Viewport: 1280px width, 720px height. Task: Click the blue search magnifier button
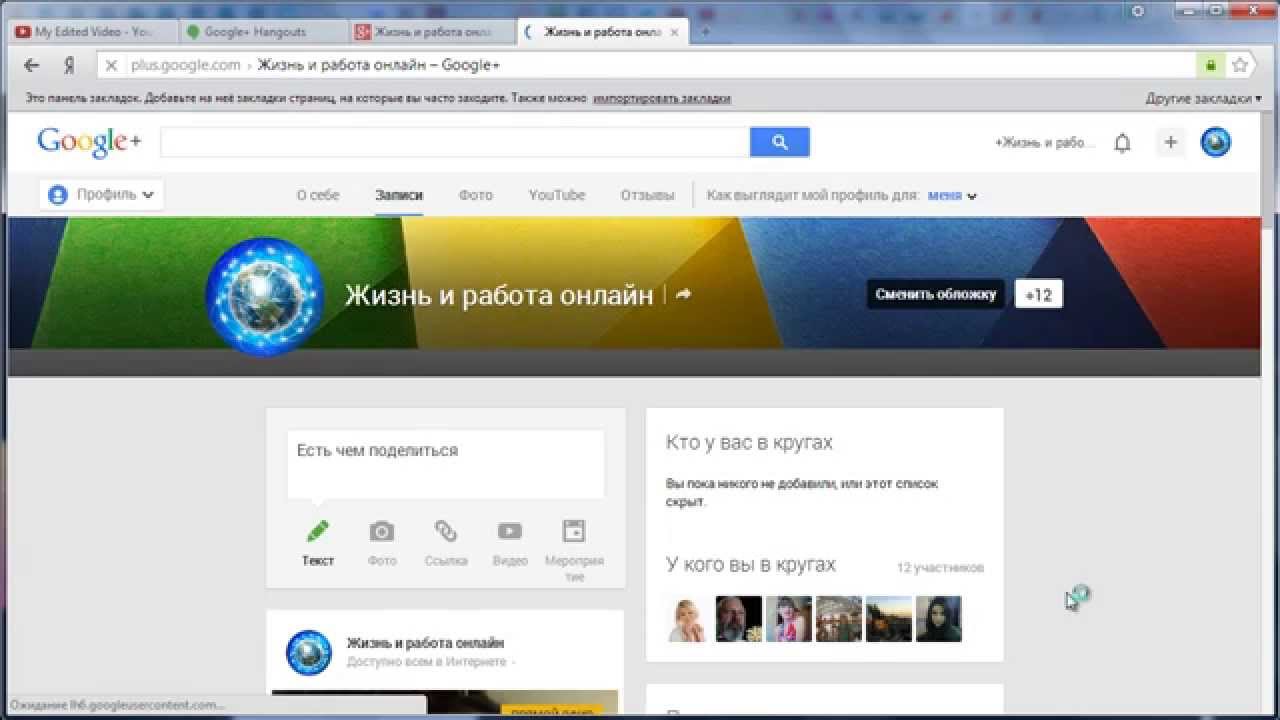click(x=780, y=142)
